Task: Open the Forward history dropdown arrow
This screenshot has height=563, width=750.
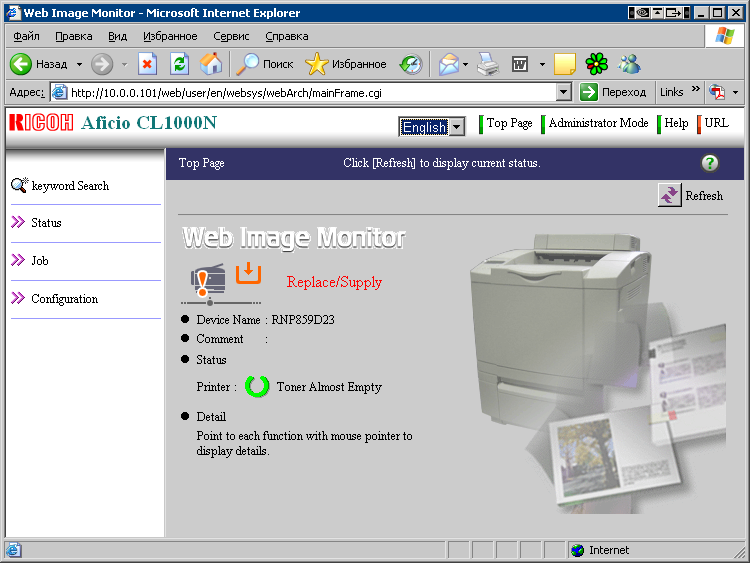Action: (x=124, y=64)
